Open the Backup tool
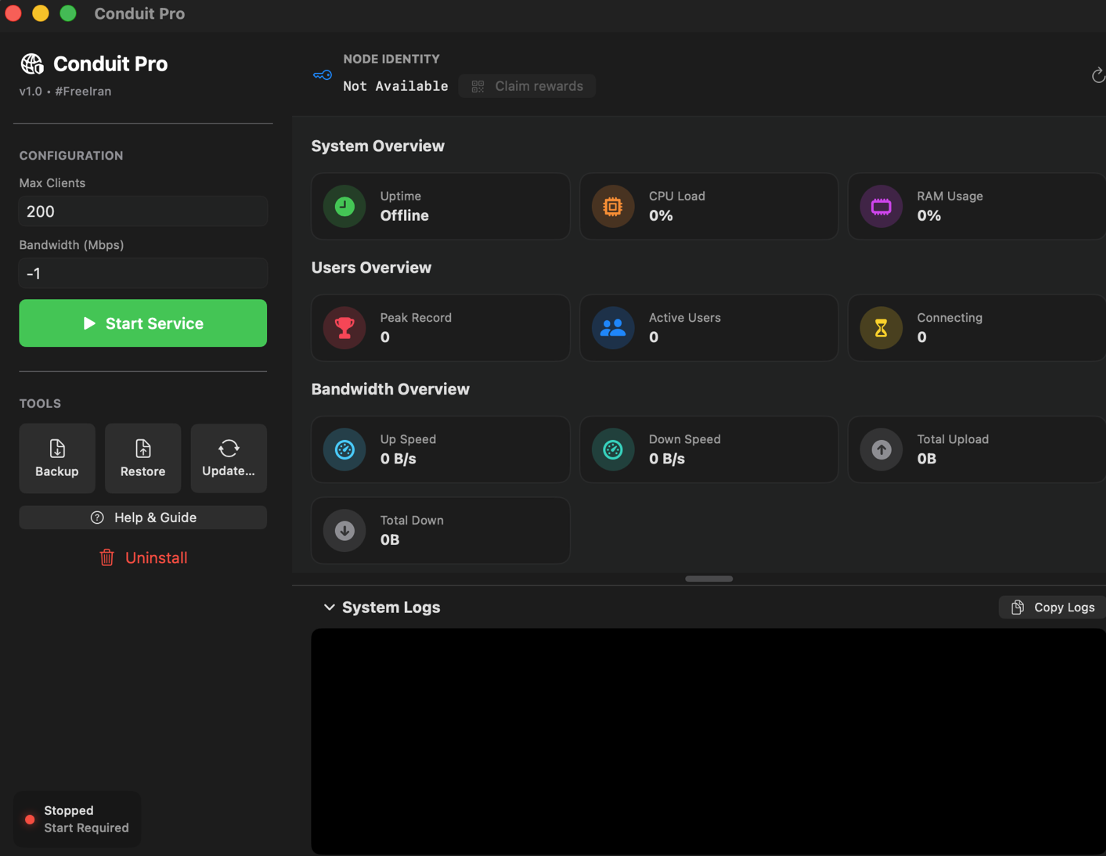 click(x=57, y=458)
